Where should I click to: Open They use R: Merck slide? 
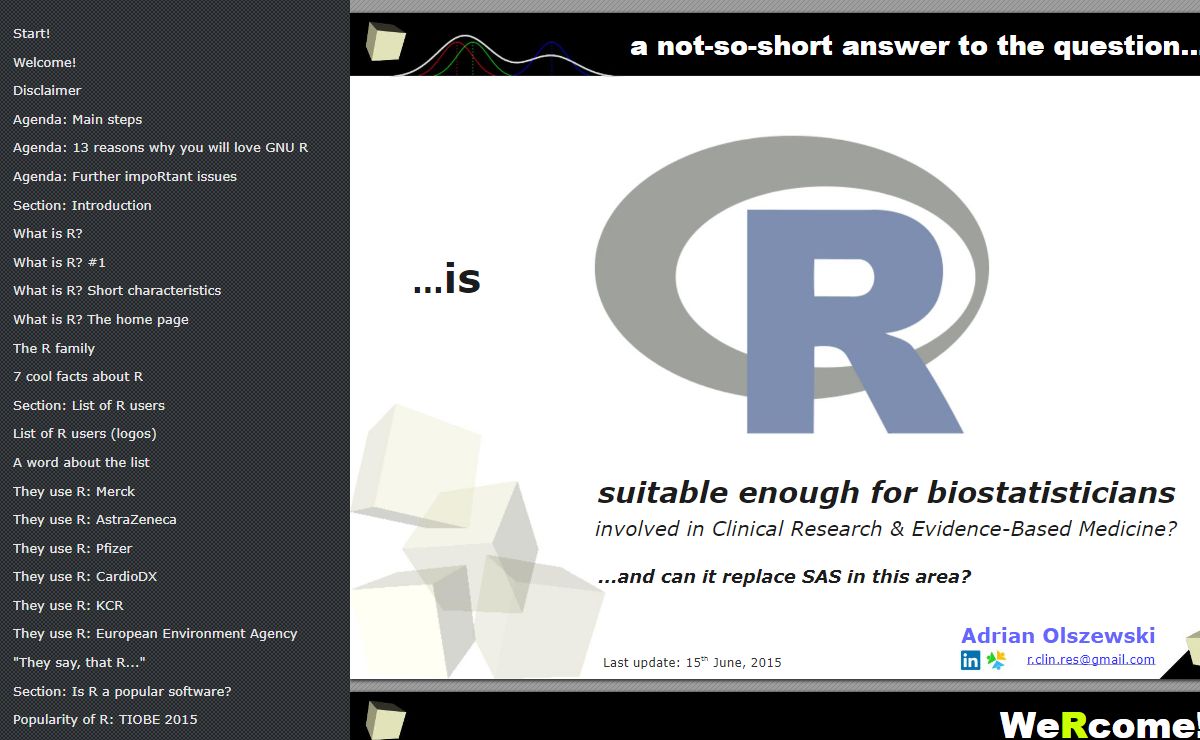point(74,491)
